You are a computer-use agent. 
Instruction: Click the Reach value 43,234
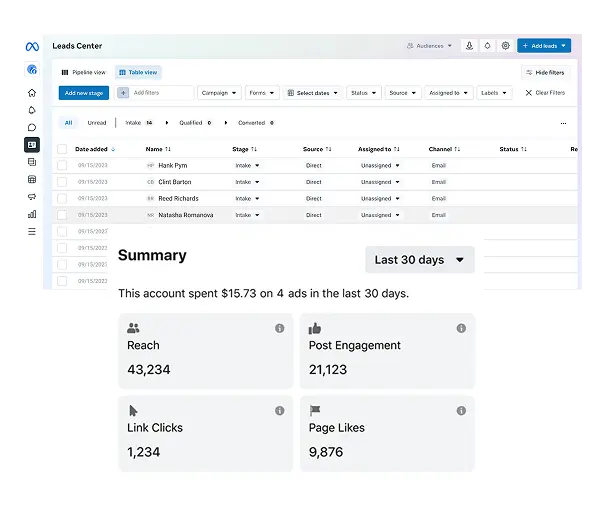(x=149, y=369)
